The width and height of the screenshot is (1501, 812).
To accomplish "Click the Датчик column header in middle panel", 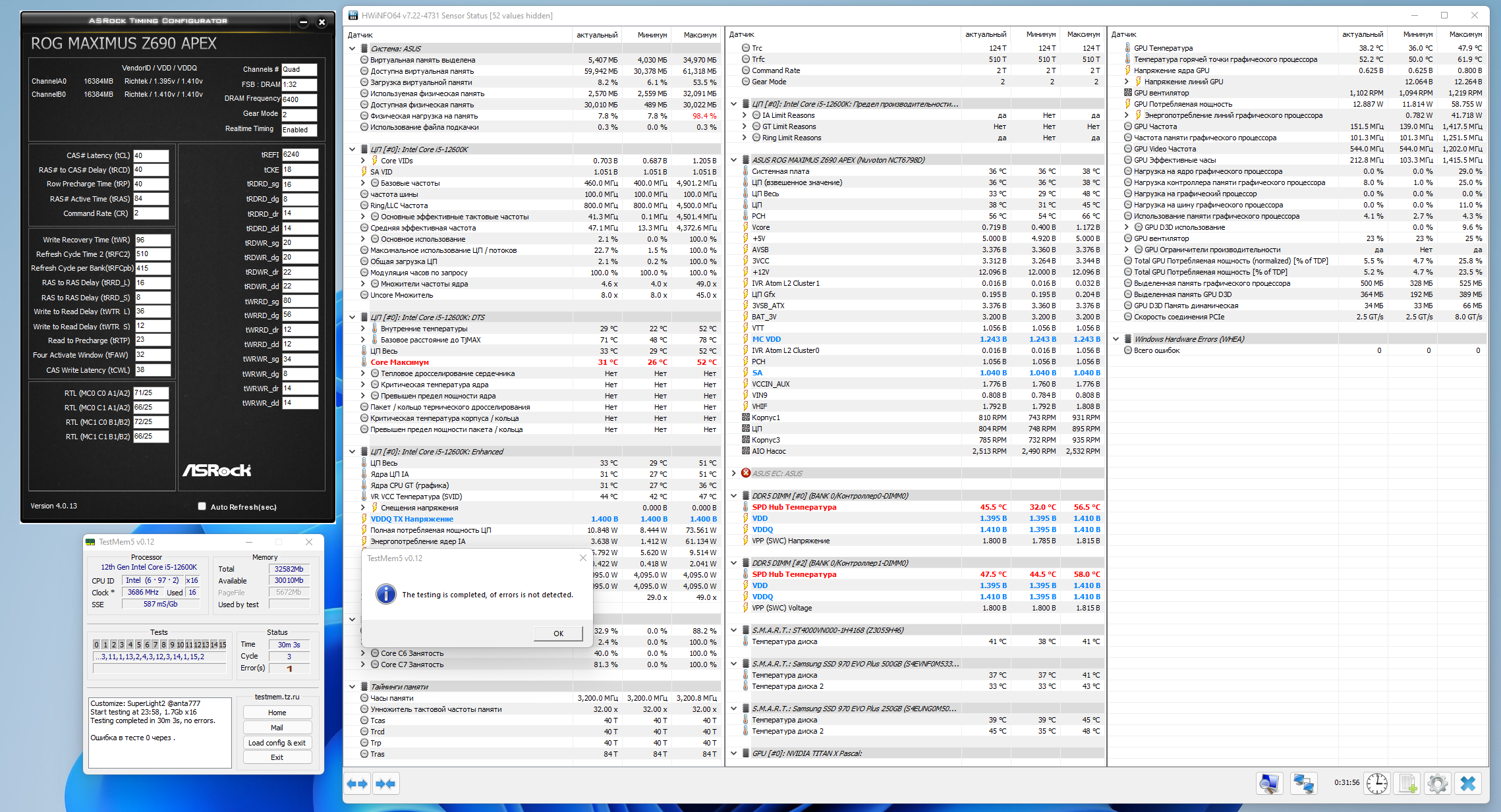I will point(742,35).
